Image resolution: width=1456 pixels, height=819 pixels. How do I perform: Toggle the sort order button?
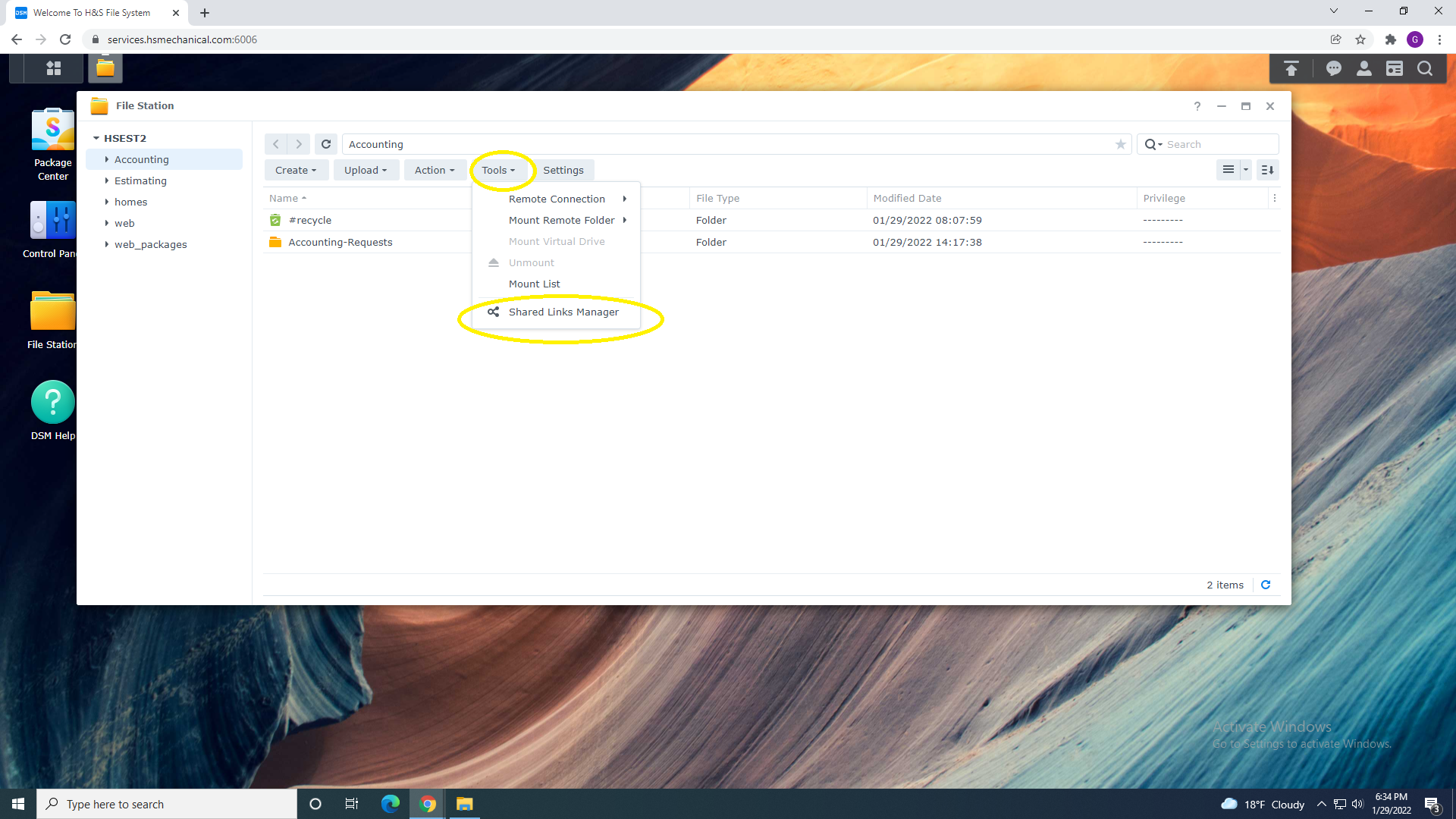[x=1267, y=170]
